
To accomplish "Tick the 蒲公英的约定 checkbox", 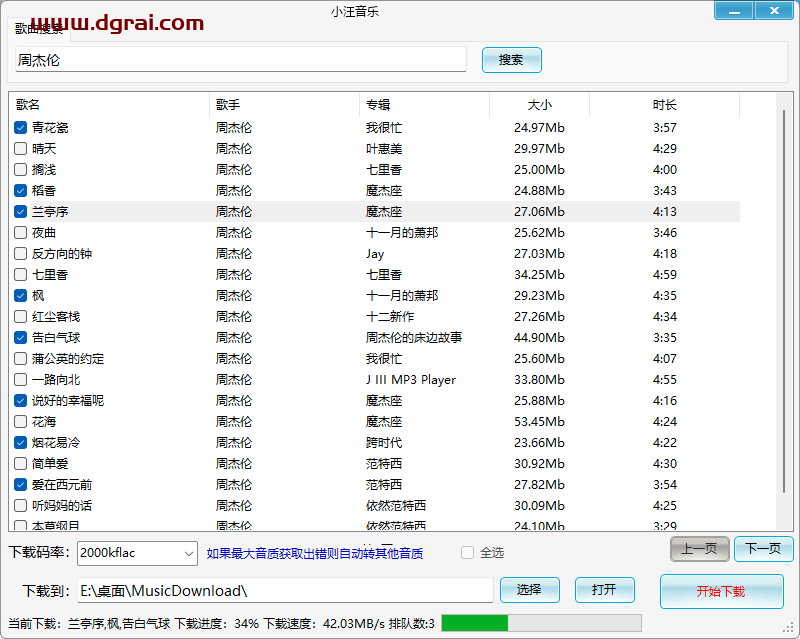I will [20, 359].
